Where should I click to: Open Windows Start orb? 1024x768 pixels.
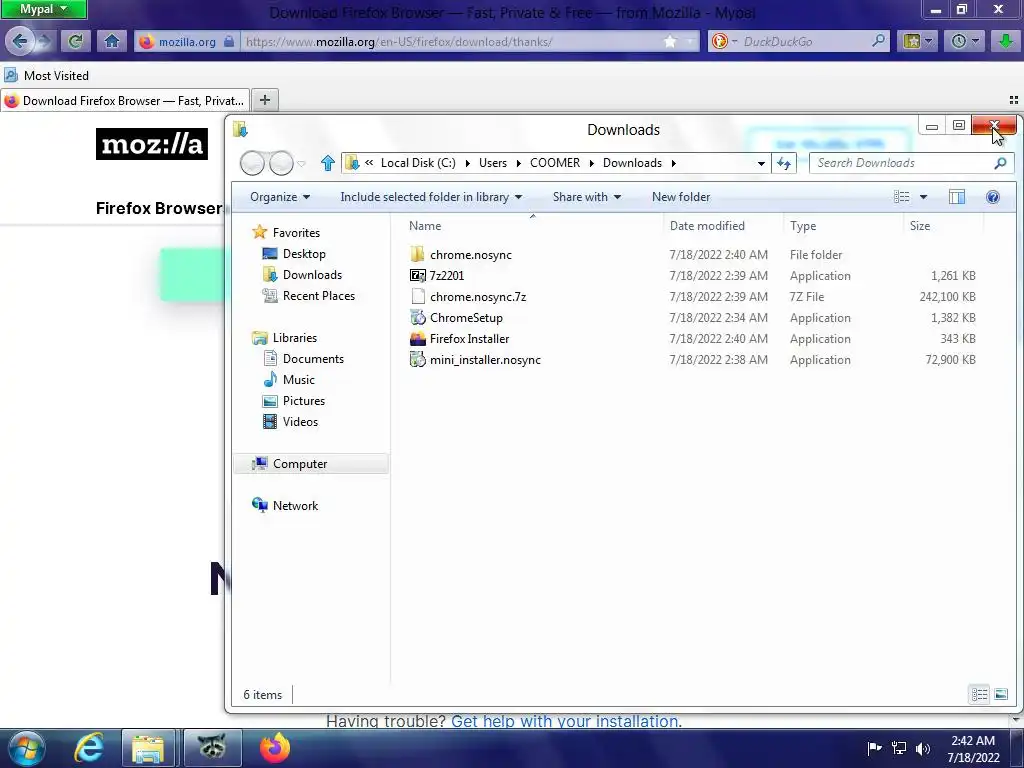click(x=26, y=748)
